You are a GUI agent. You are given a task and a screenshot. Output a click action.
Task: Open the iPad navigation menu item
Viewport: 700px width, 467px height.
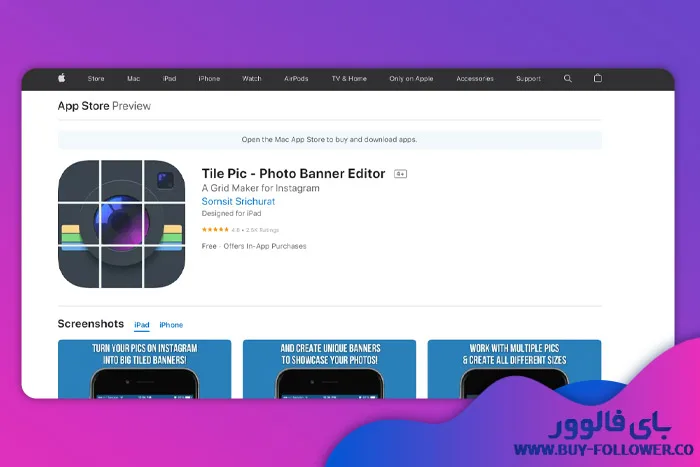click(x=169, y=79)
